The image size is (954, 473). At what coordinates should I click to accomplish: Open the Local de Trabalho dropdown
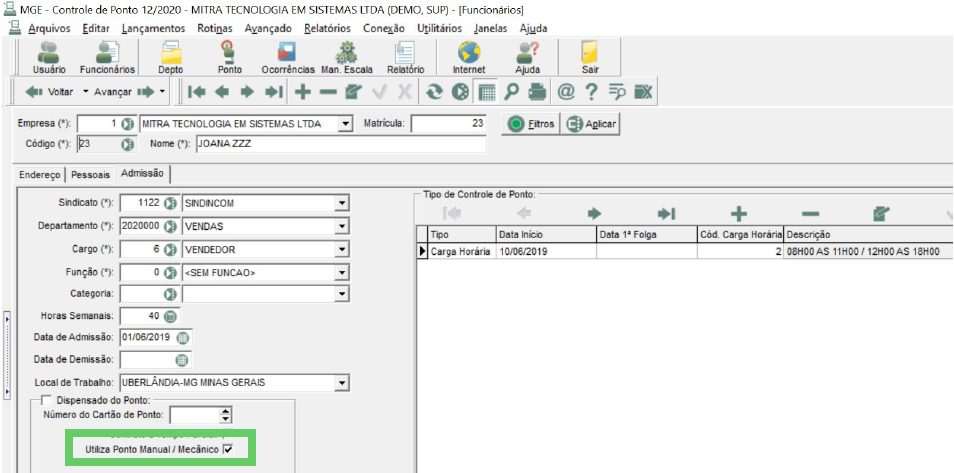343,383
